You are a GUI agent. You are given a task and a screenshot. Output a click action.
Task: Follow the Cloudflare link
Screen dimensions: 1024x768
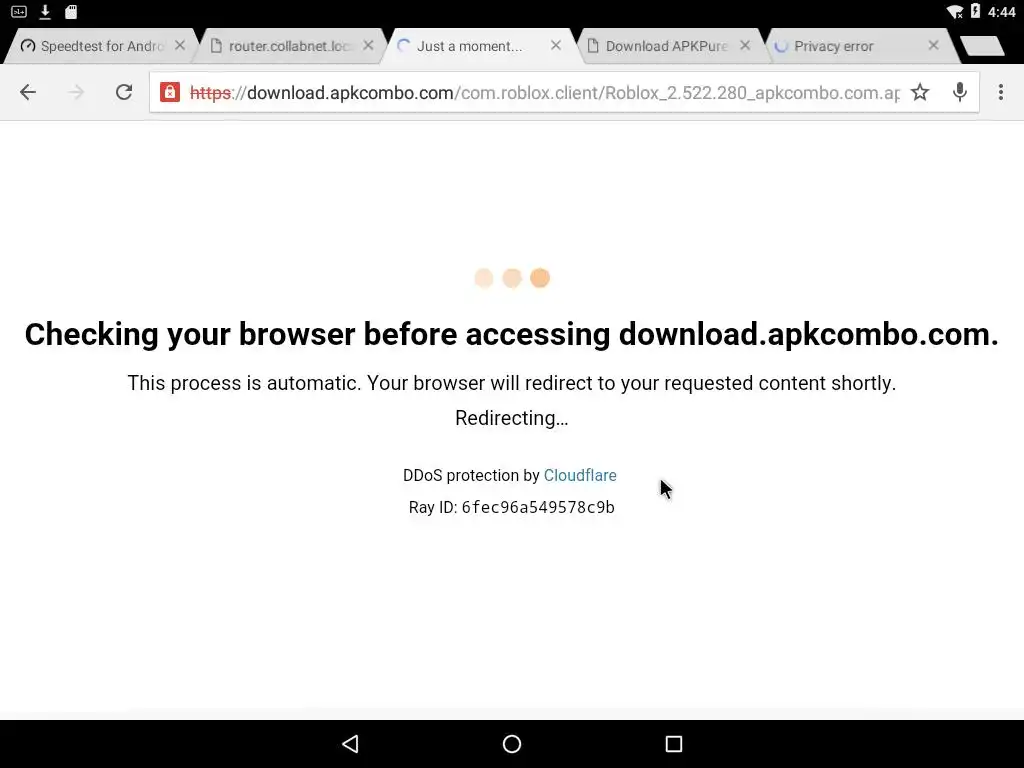[x=580, y=475]
